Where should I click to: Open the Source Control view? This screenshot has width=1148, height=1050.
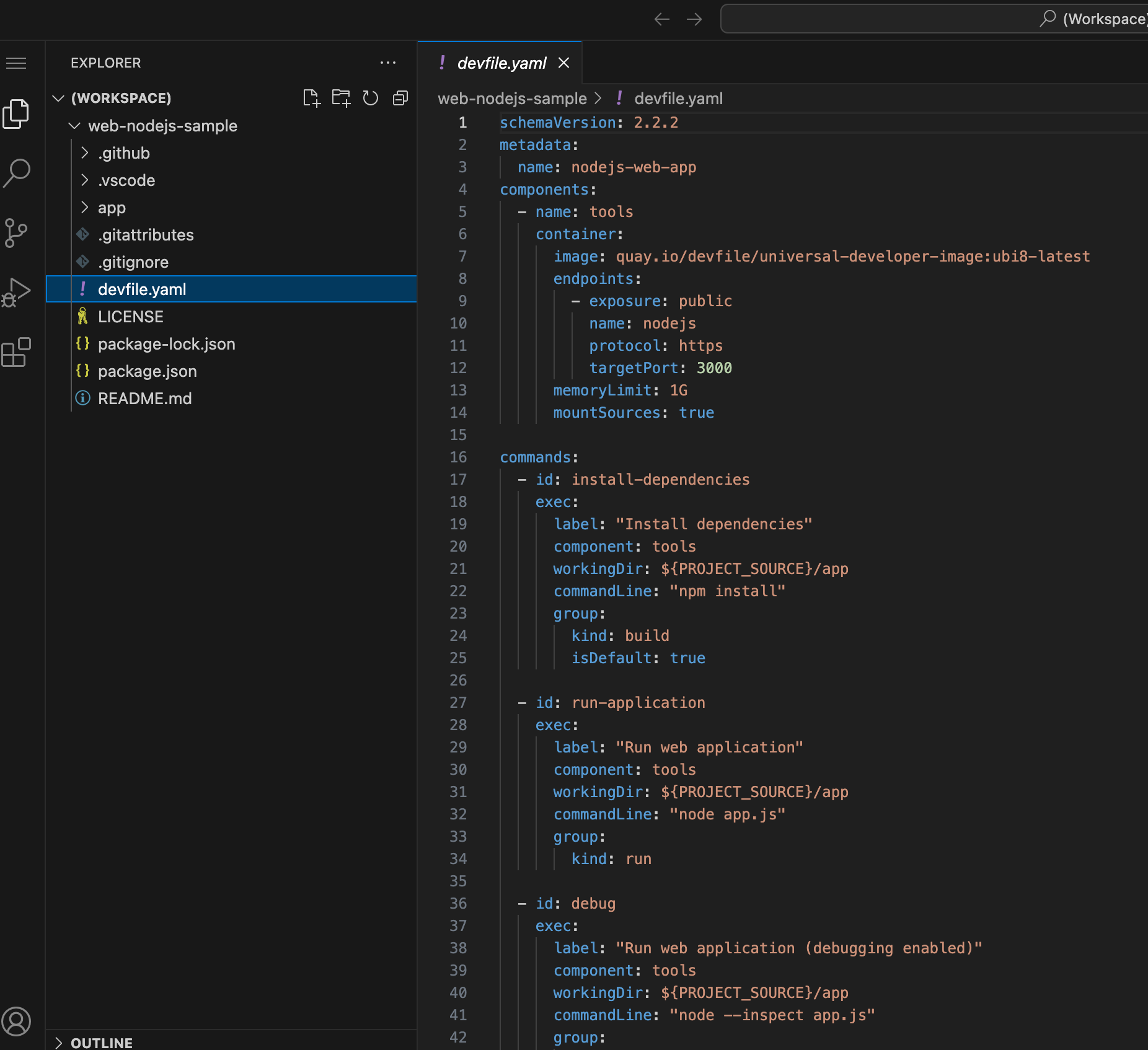click(x=17, y=233)
